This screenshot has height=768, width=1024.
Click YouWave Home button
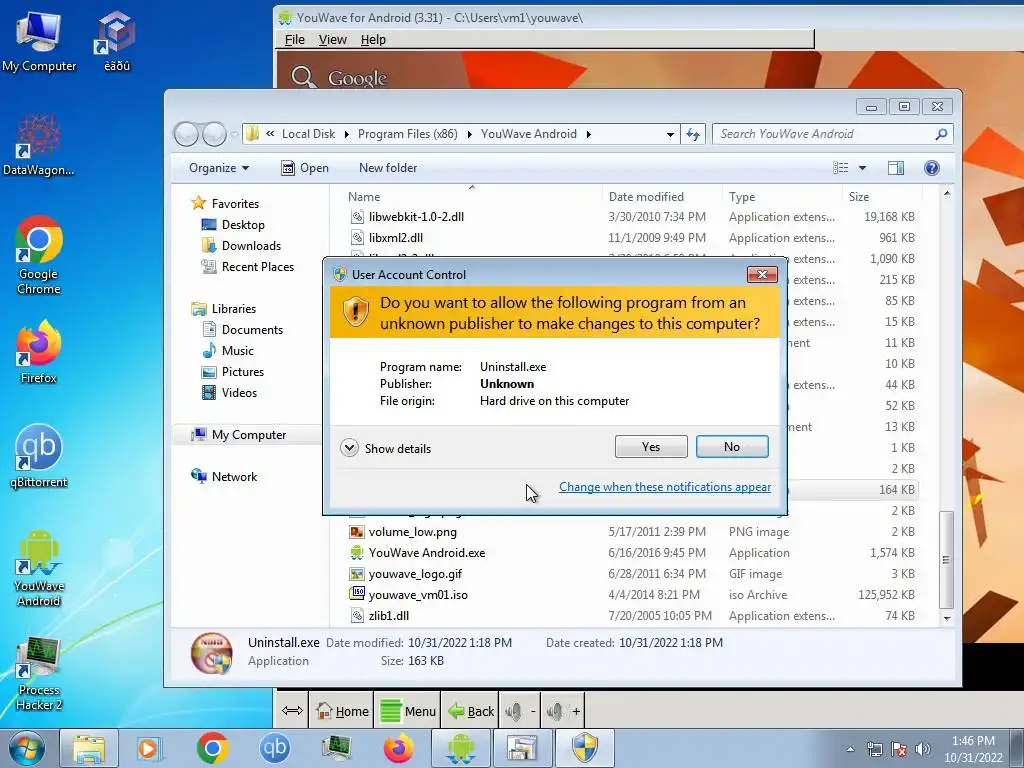342,711
